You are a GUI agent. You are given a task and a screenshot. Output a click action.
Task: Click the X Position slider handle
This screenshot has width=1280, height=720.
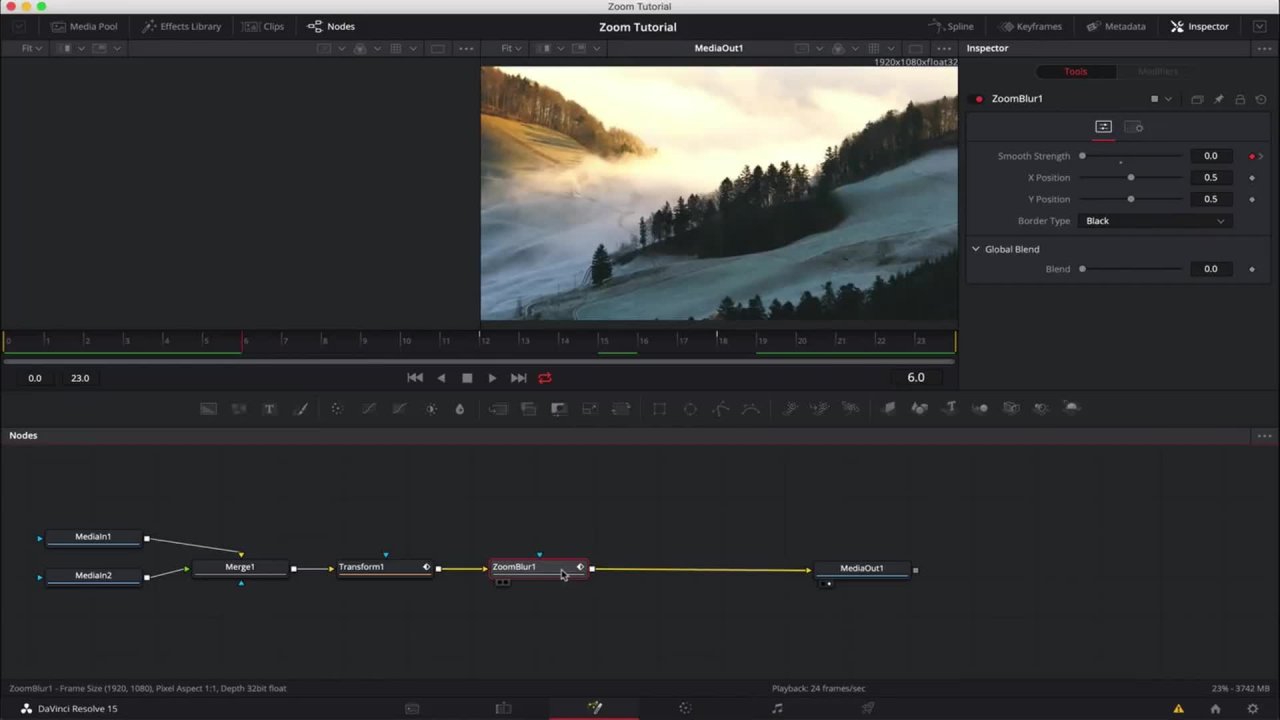tap(1131, 178)
